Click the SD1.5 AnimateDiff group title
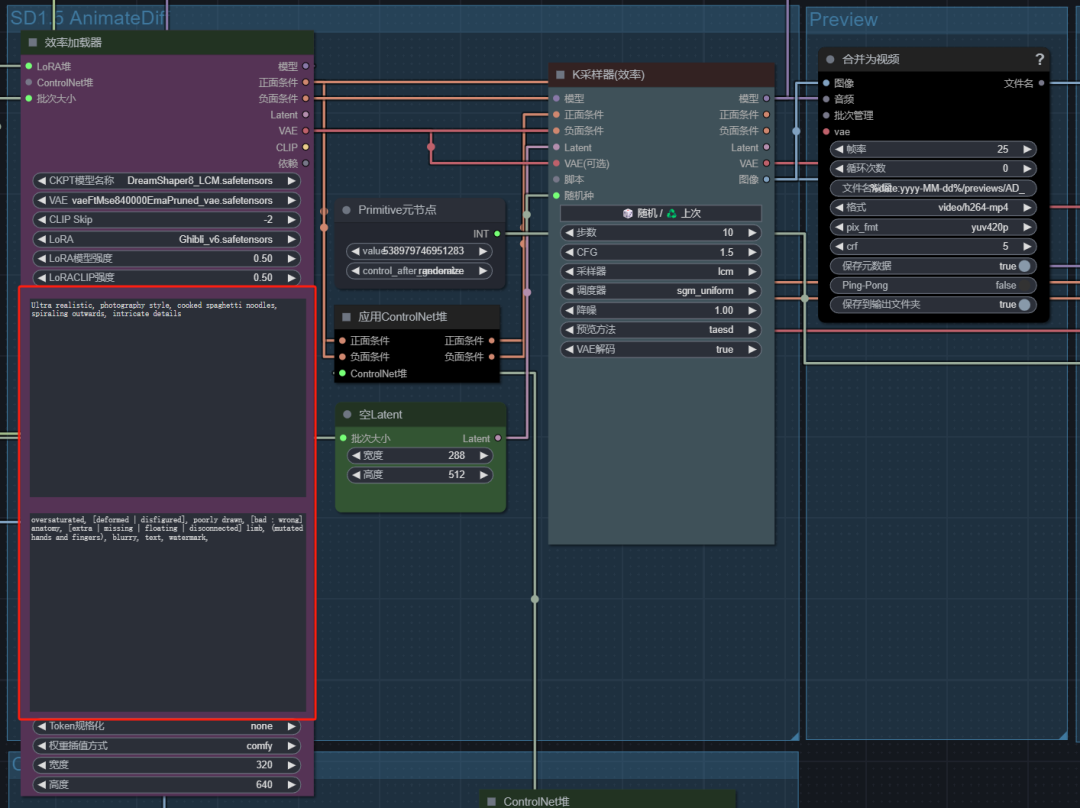1080x808 pixels. pyautogui.click(x=88, y=18)
